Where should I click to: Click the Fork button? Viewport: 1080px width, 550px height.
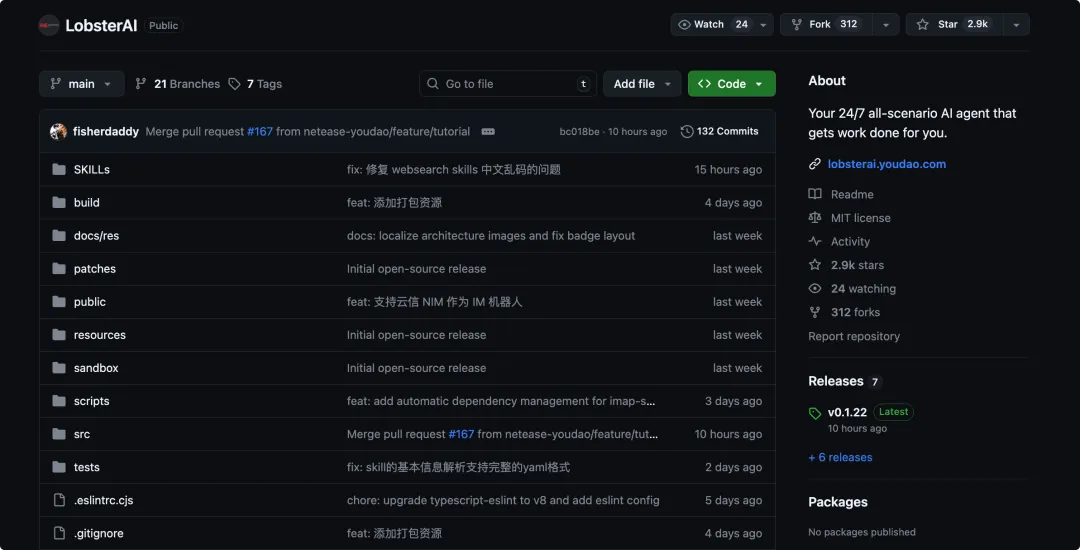coord(827,24)
